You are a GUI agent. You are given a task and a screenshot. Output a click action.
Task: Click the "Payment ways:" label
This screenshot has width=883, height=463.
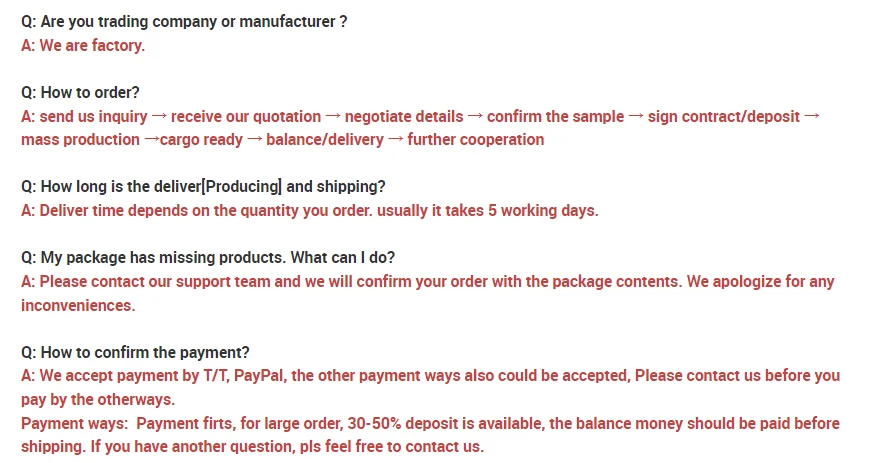pos(74,424)
